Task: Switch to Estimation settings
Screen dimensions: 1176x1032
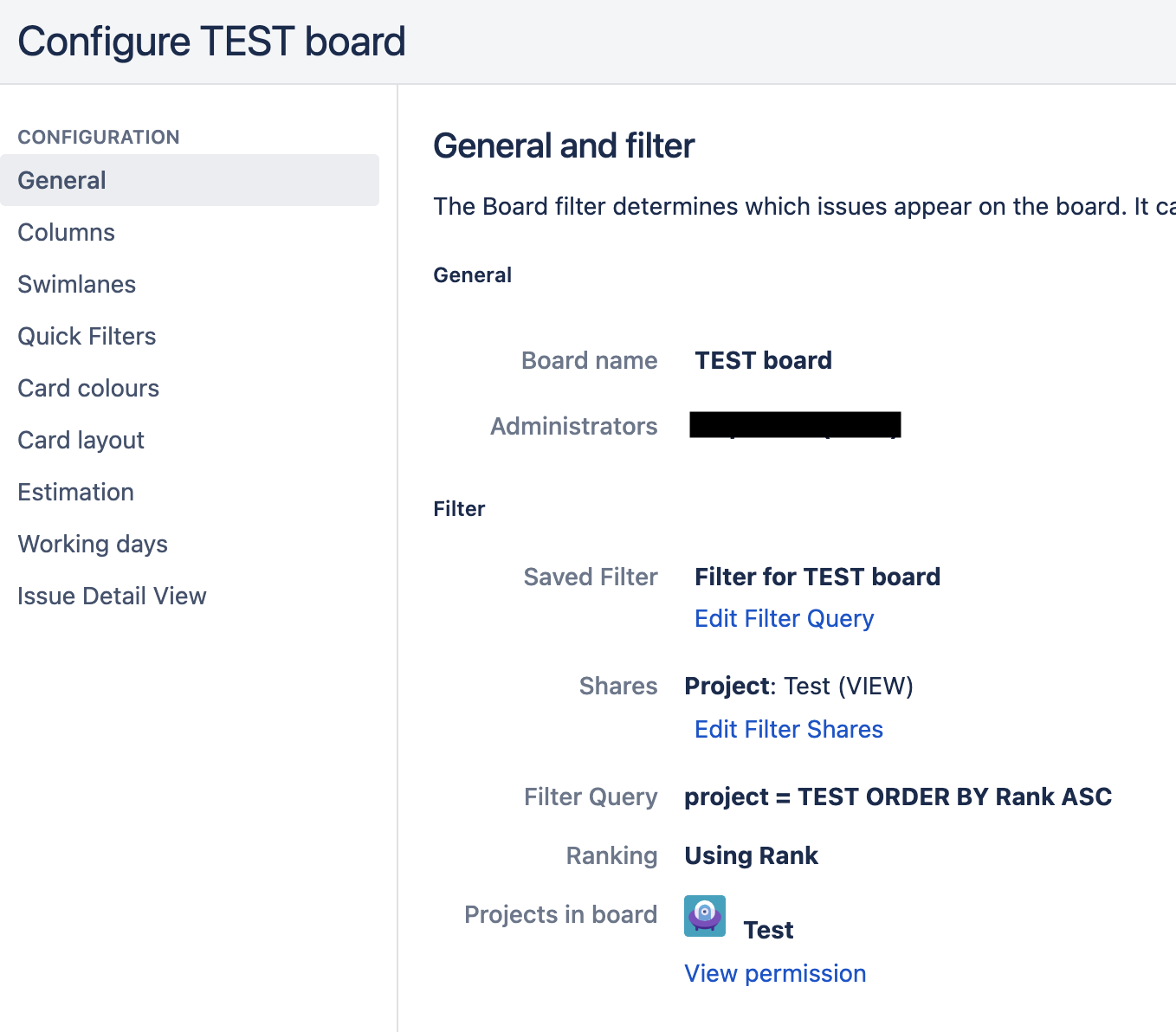Action: point(76,492)
